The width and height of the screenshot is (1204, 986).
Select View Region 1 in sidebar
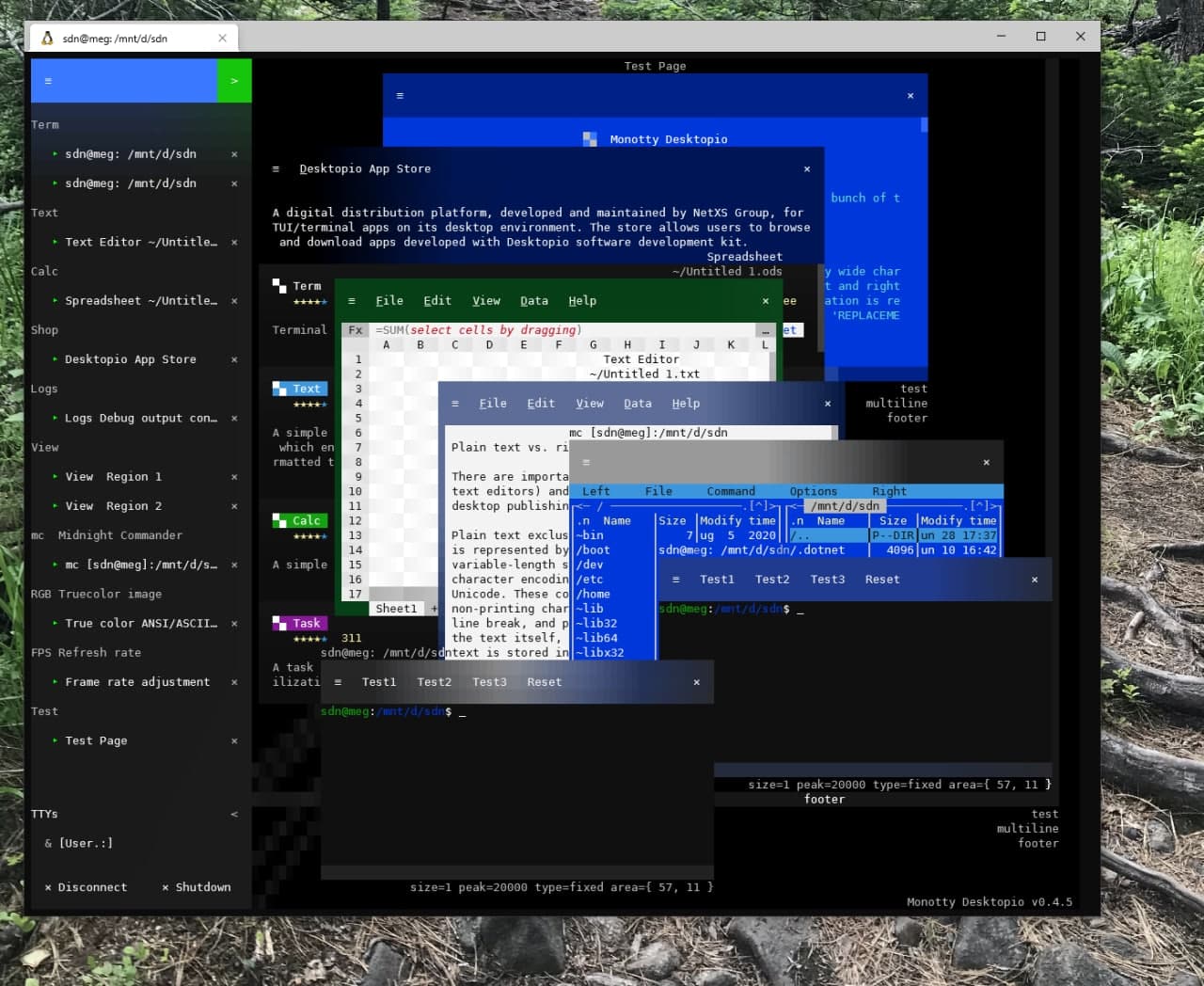pos(113,477)
